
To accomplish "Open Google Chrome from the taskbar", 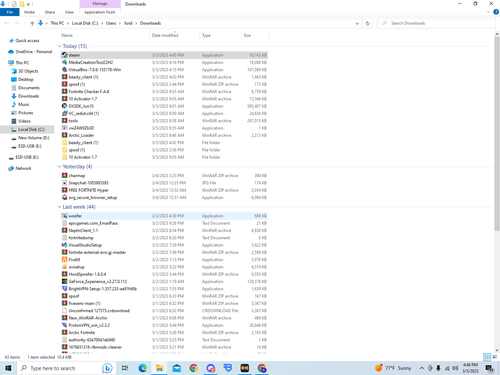I will point(193,368).
